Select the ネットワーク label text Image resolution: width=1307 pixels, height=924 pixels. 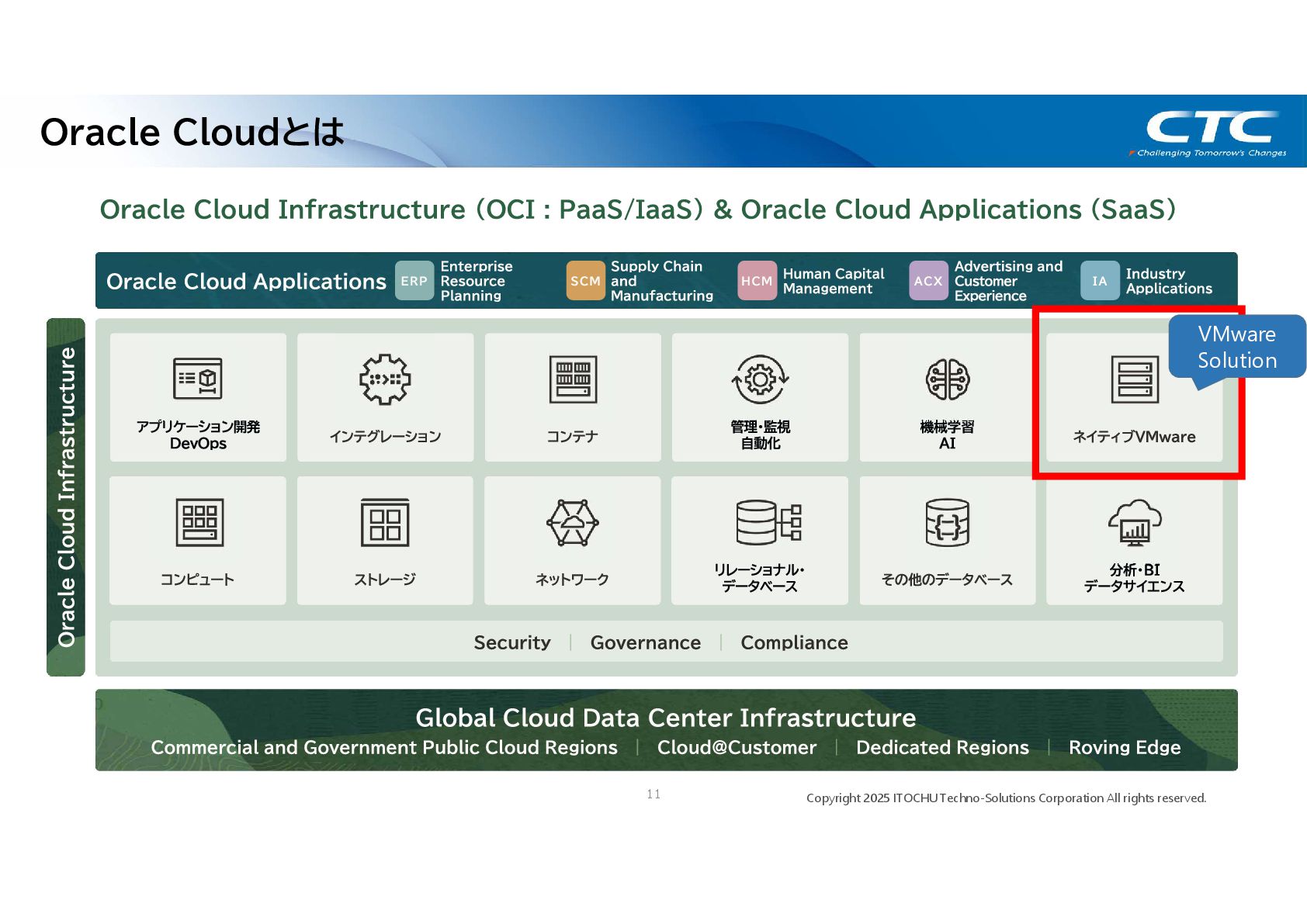click(x=572, y=579)
